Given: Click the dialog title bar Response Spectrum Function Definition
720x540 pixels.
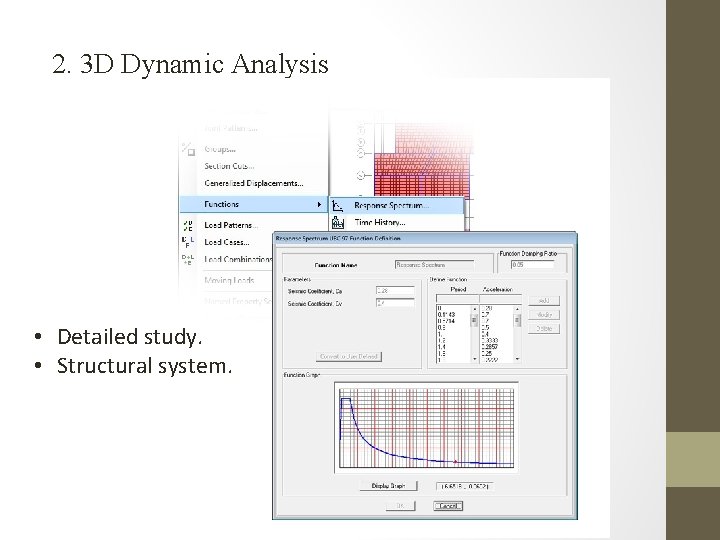Looking at the screenshot, I should 425,238.
